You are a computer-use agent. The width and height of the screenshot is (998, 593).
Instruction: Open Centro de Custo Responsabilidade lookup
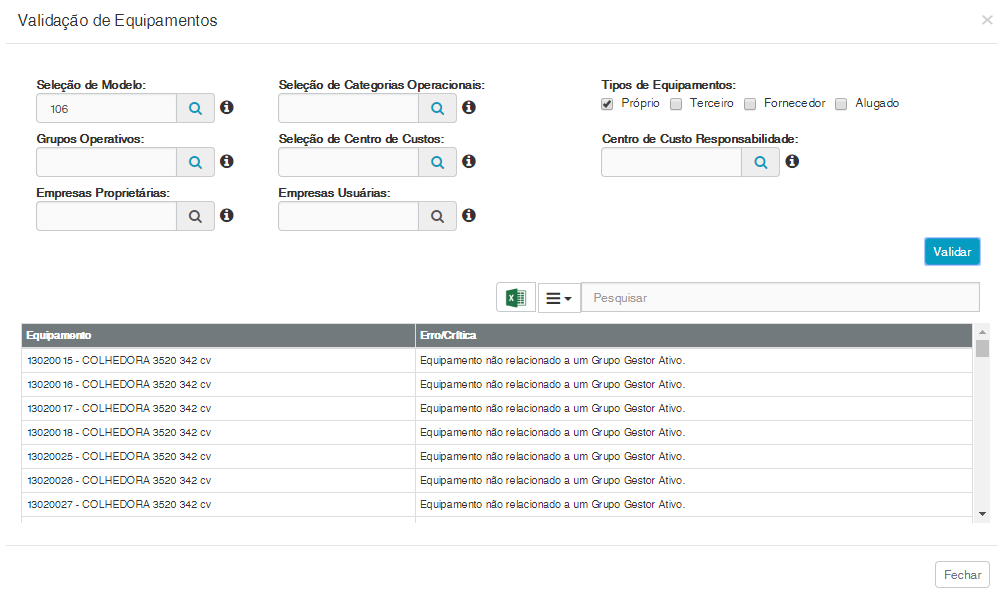pos(760,162)
